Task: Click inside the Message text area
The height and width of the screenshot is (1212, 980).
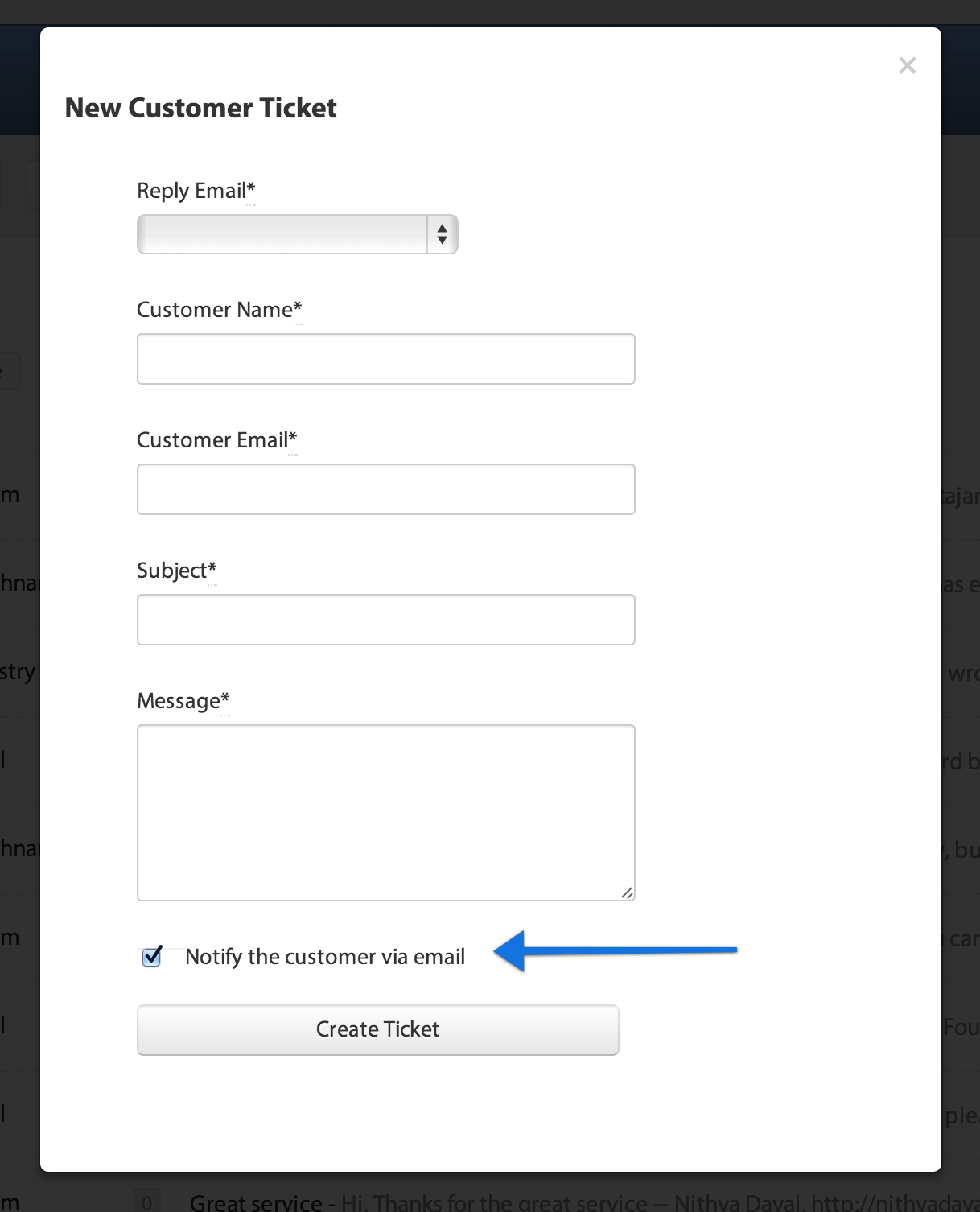Action: coord(386,813)
